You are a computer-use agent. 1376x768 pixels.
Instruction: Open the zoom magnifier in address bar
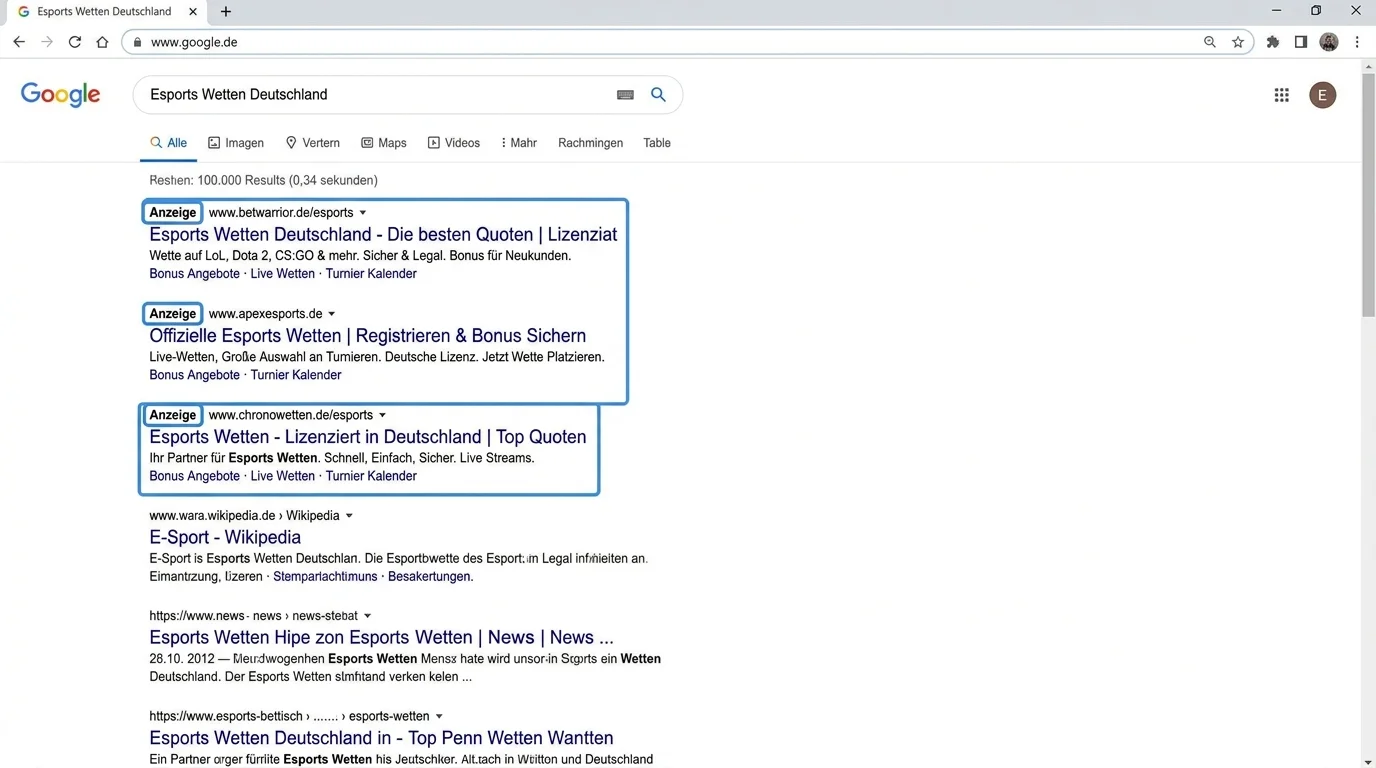(x=1210, y=42)
